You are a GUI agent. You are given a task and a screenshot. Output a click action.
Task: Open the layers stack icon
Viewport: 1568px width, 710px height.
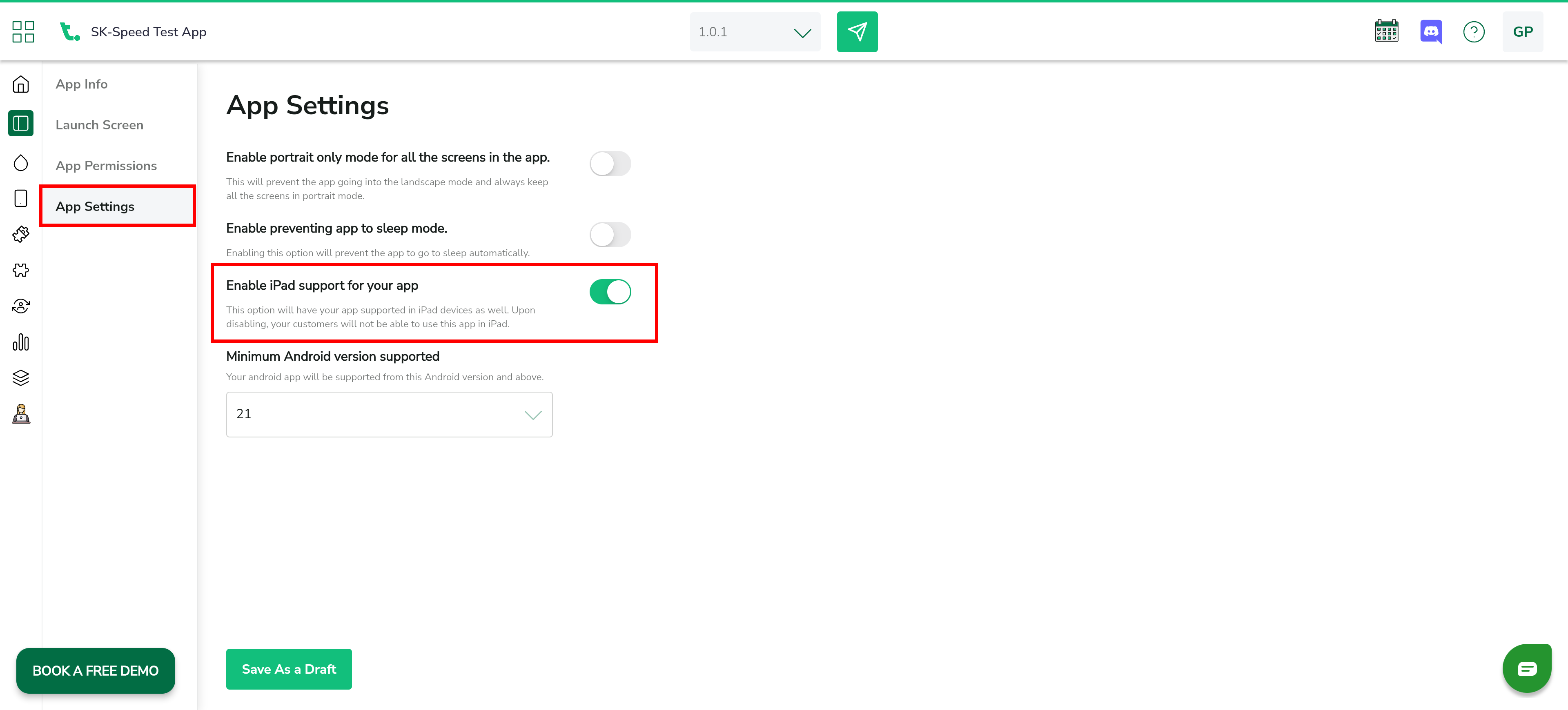pyautogui.click(x=21, y=378)
